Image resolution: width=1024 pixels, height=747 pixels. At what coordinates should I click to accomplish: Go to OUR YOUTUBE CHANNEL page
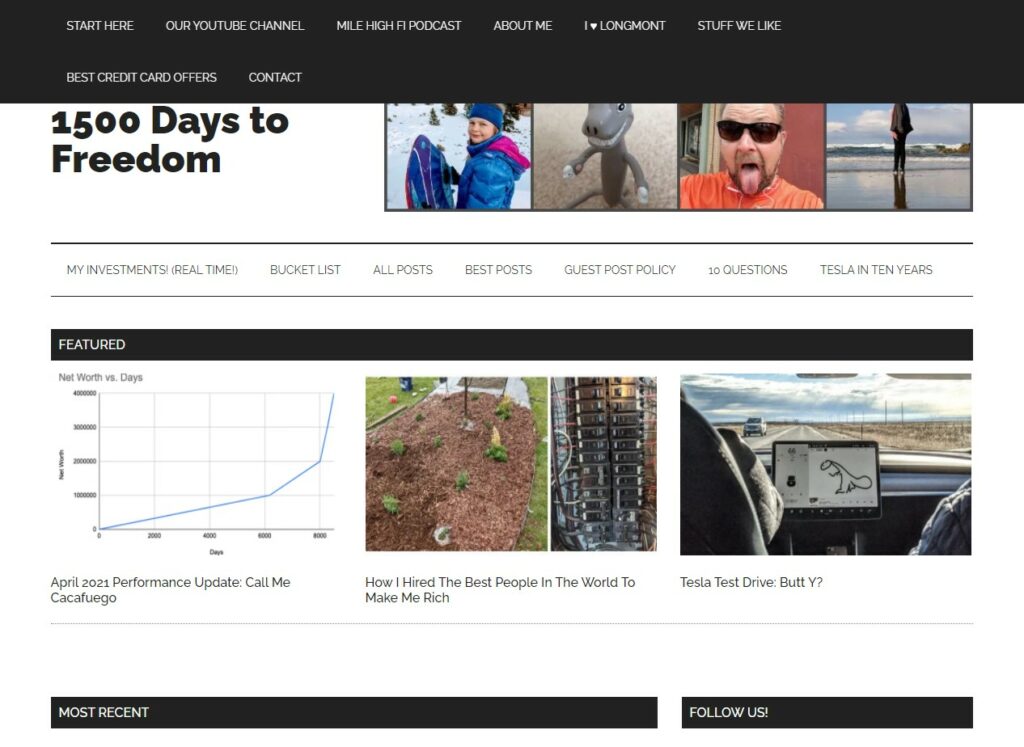pos(234,25)
